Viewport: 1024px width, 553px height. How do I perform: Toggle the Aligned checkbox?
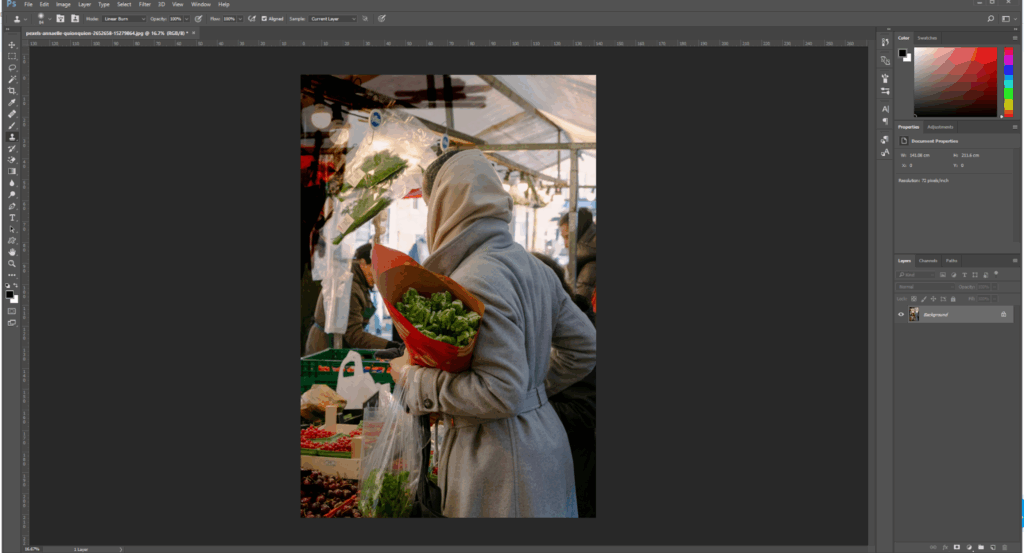tap(264, 19)
